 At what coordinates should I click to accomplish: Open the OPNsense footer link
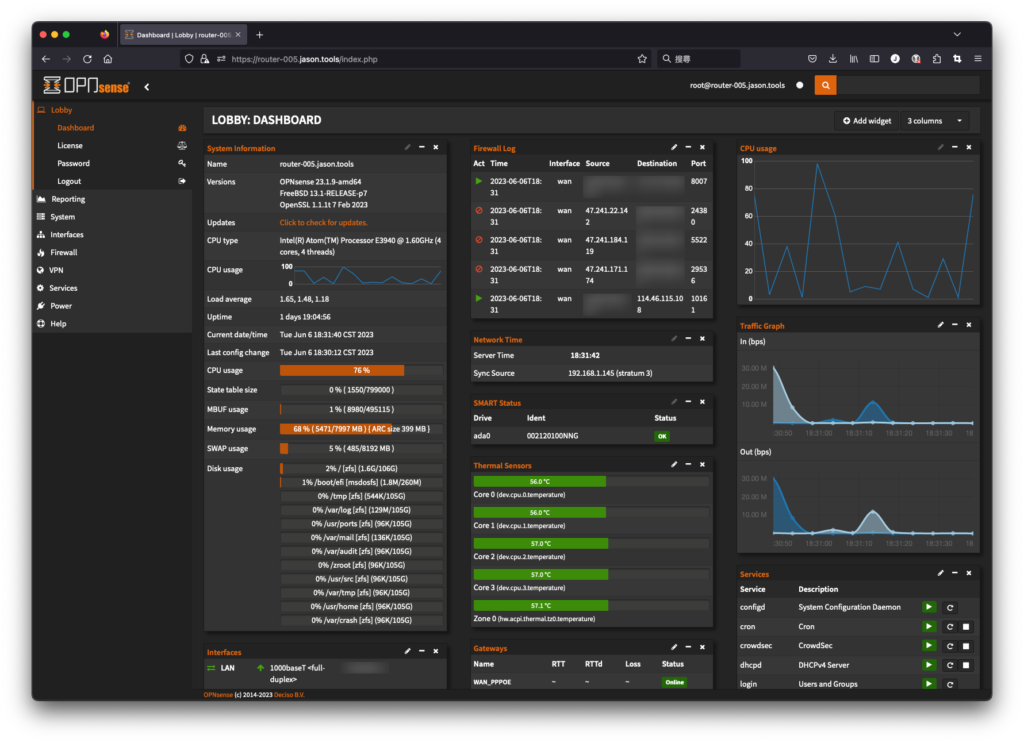[218, 695]
